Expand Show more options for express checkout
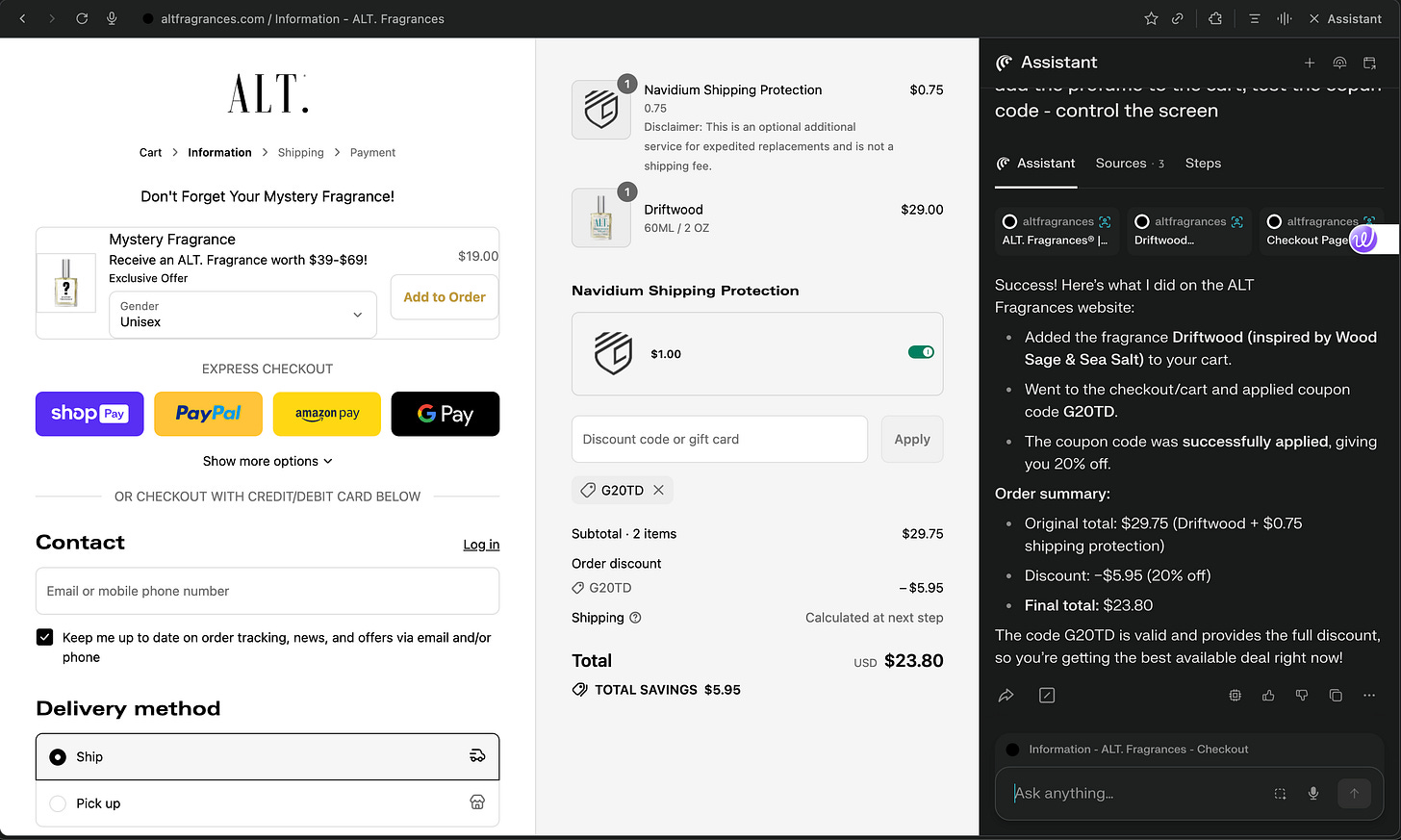Viewport: 1401px width, 840px height. point(267,461)
